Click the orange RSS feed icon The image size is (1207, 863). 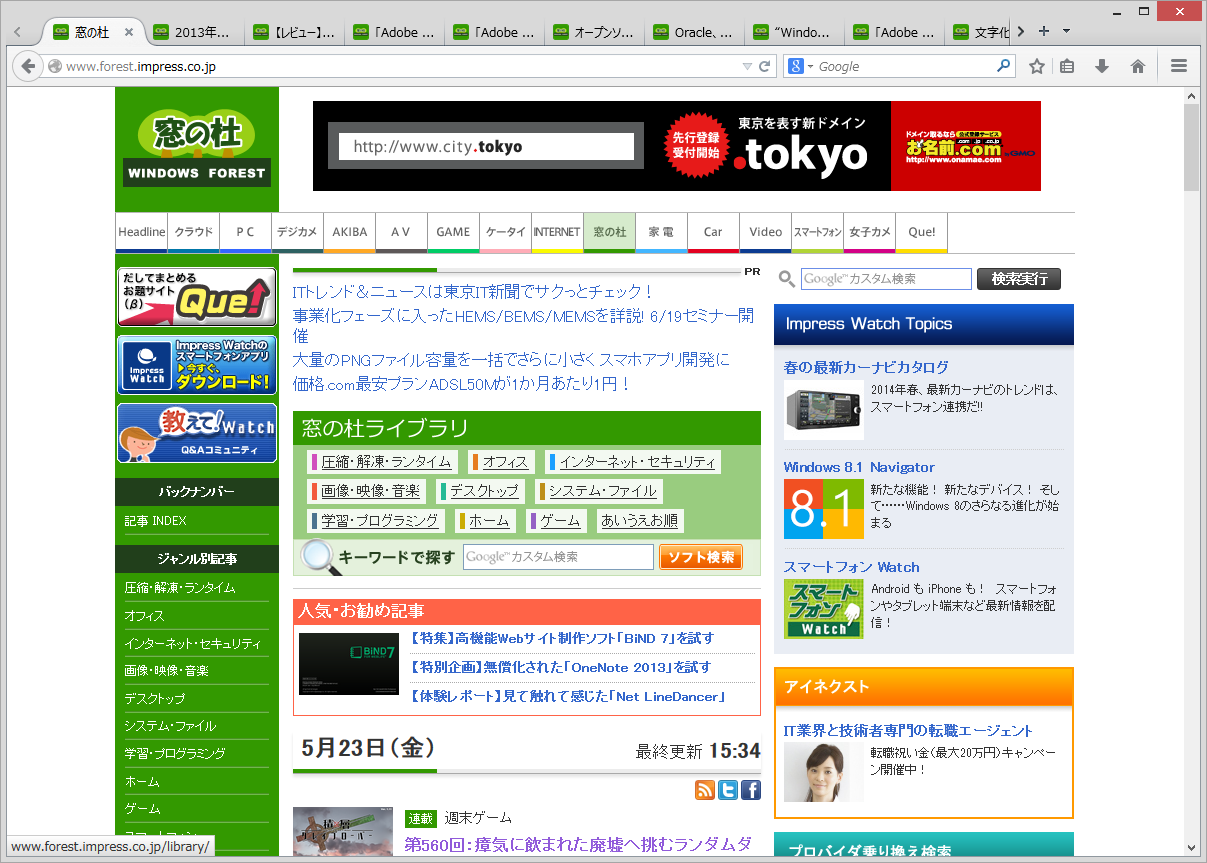pos(705,790)
